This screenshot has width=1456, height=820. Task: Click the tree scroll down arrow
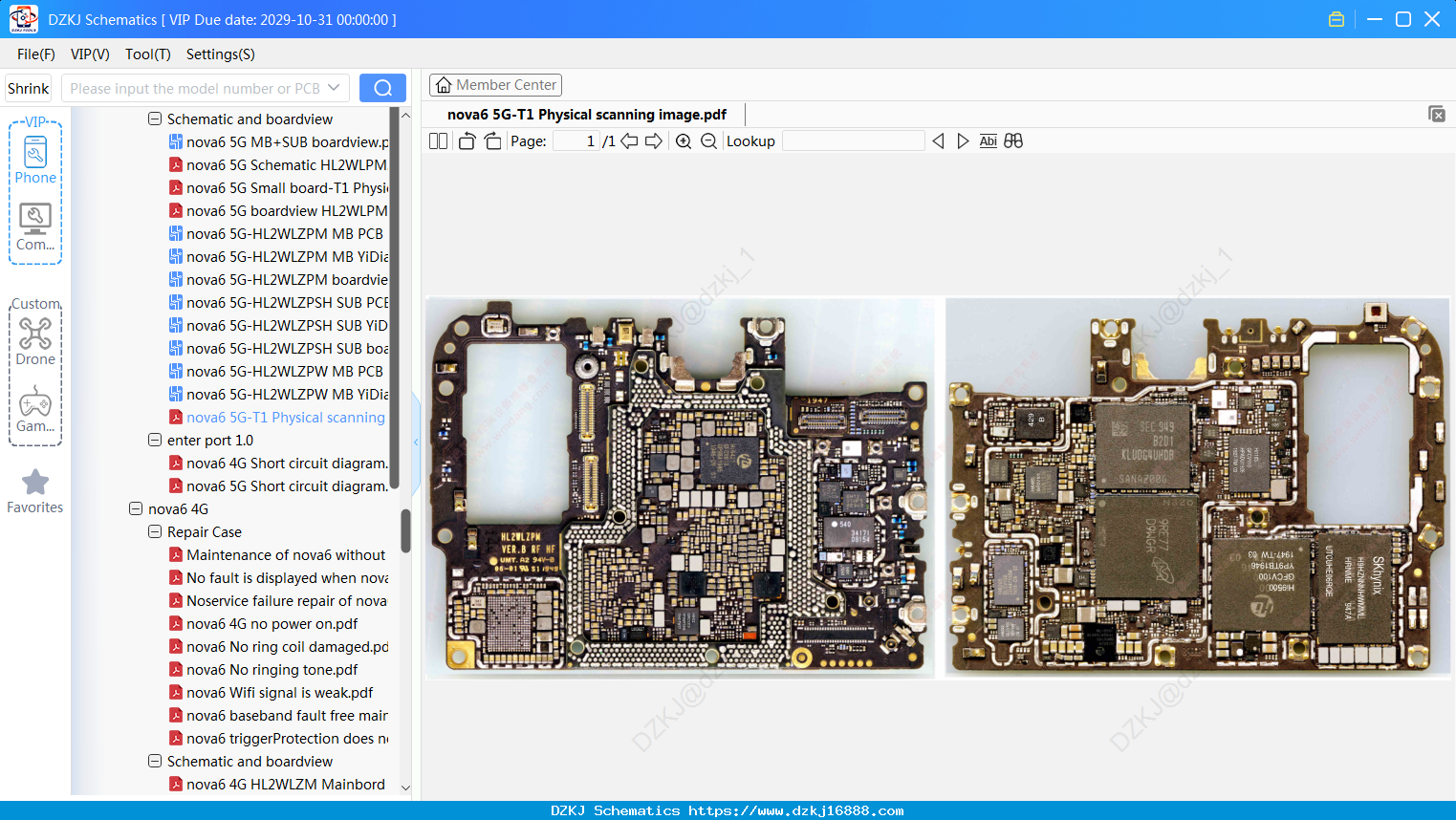405,788
